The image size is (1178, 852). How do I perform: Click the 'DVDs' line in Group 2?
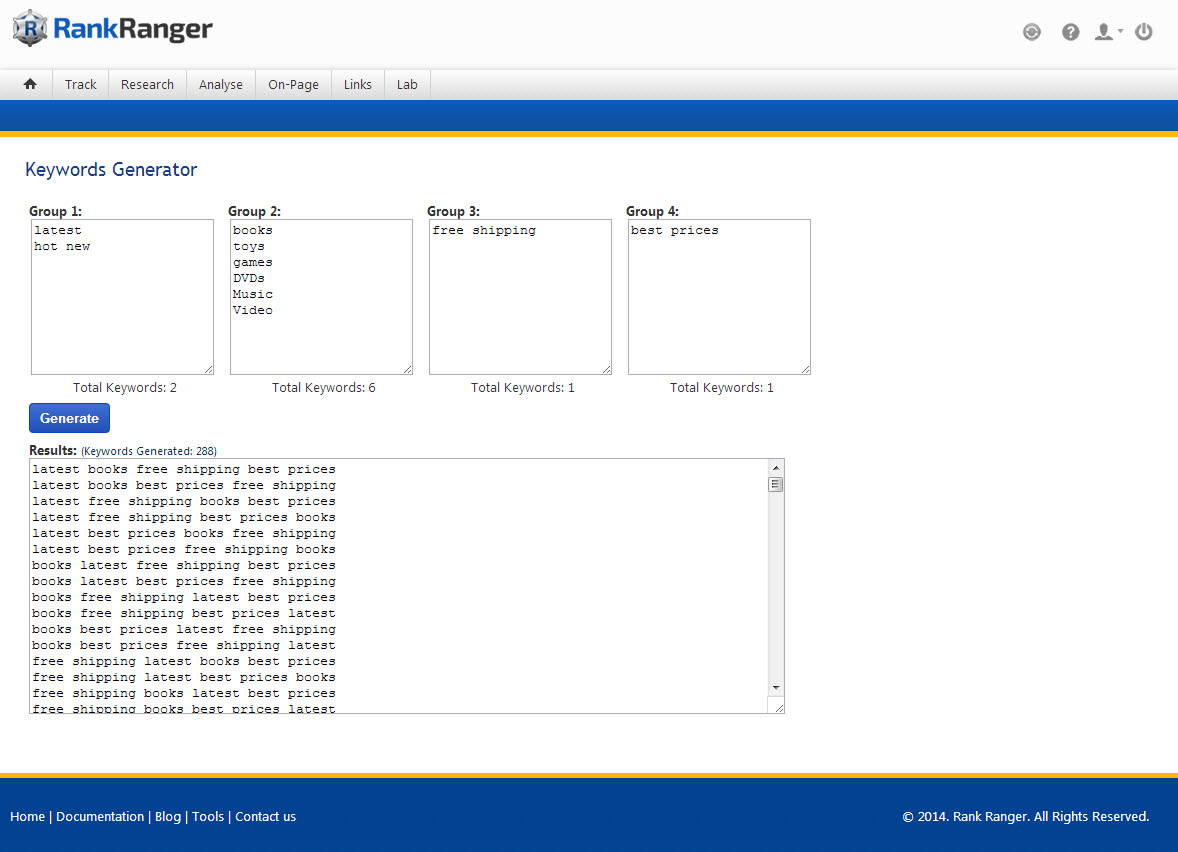tap(249, 278)
